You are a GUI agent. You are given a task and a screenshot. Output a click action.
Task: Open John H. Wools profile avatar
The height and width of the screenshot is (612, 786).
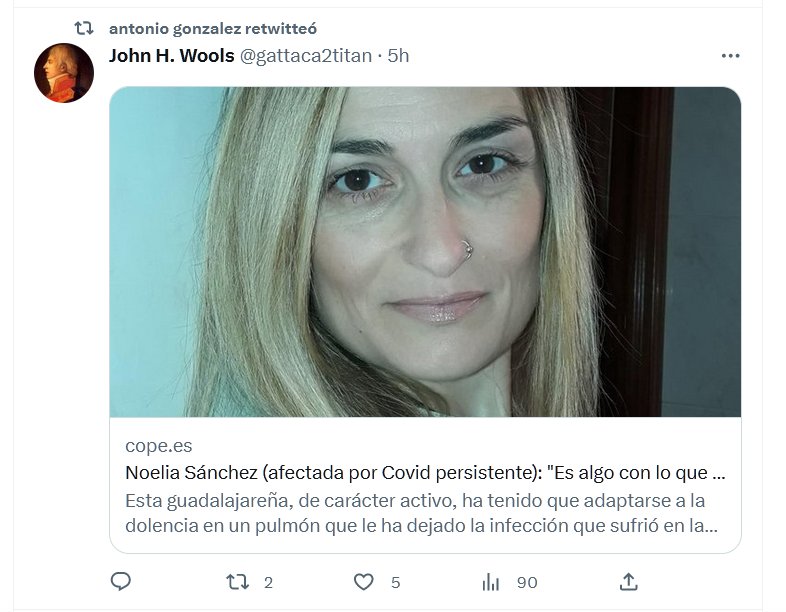(x=64, y=73)
